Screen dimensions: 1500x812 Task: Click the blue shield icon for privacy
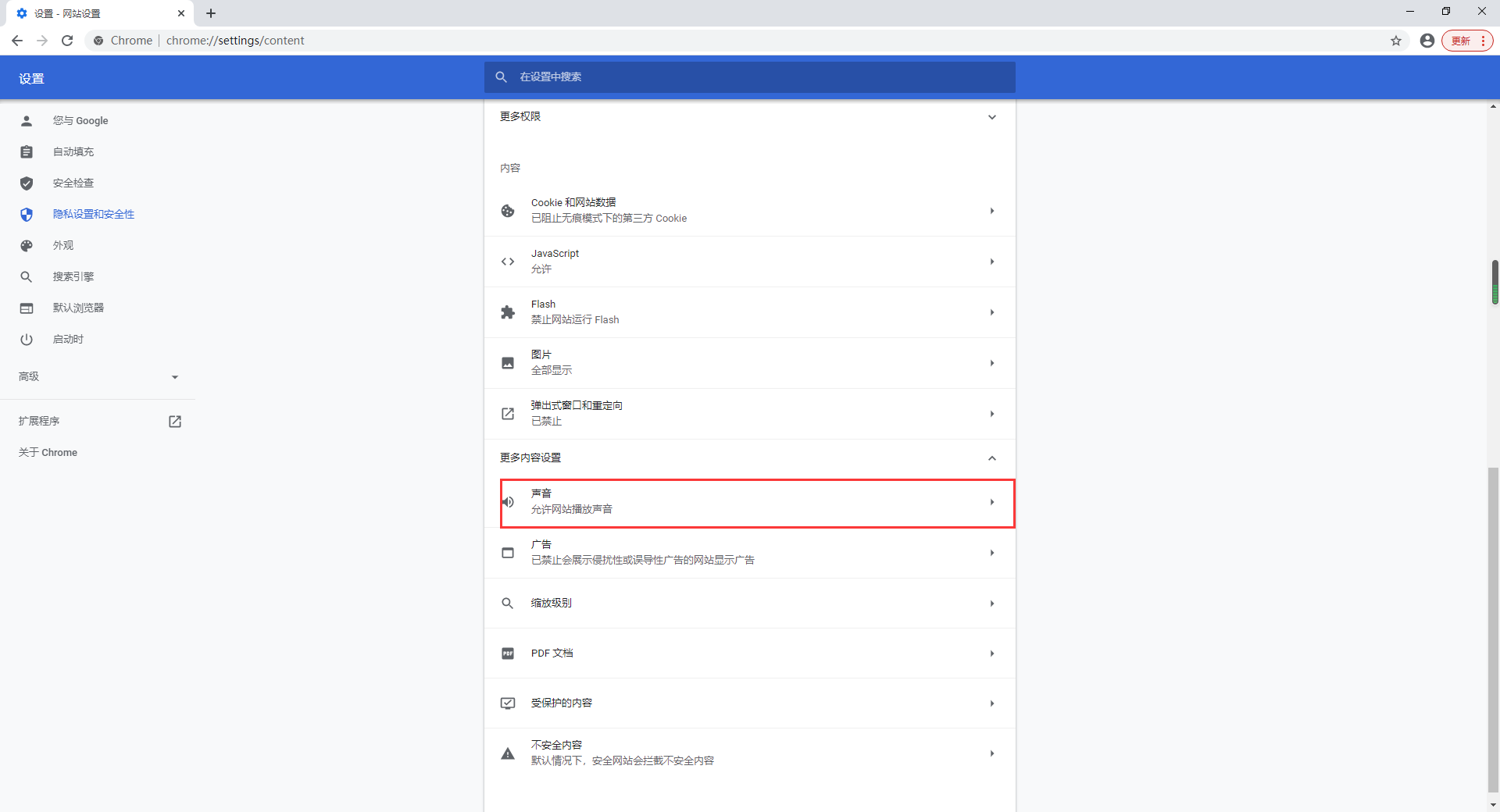(27, 215)
